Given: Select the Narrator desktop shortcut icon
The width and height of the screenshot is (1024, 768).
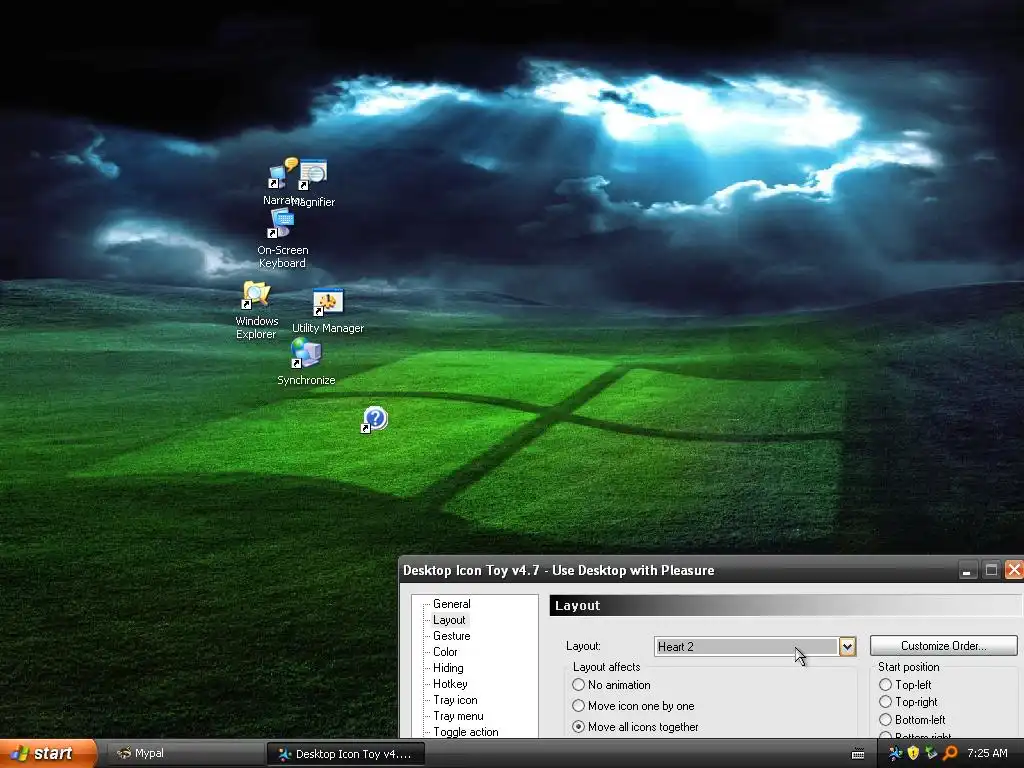Looking at the screenshot, I should pos(281,173).
